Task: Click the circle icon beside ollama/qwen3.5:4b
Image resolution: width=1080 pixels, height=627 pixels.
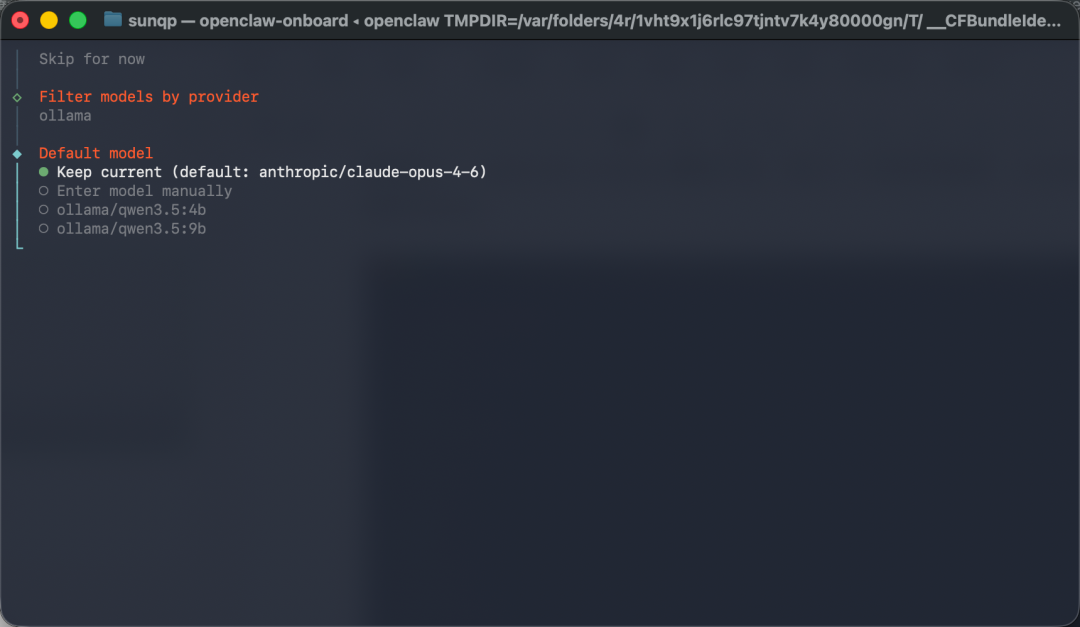Action: [x=43, y=209]
